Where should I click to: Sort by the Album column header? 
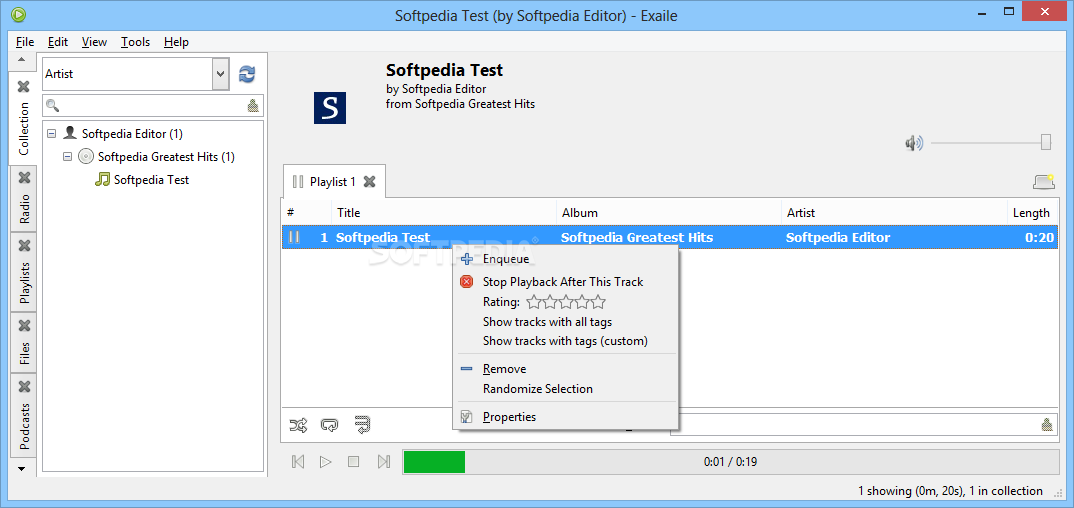pyautogui.click(x=669, y=213)
